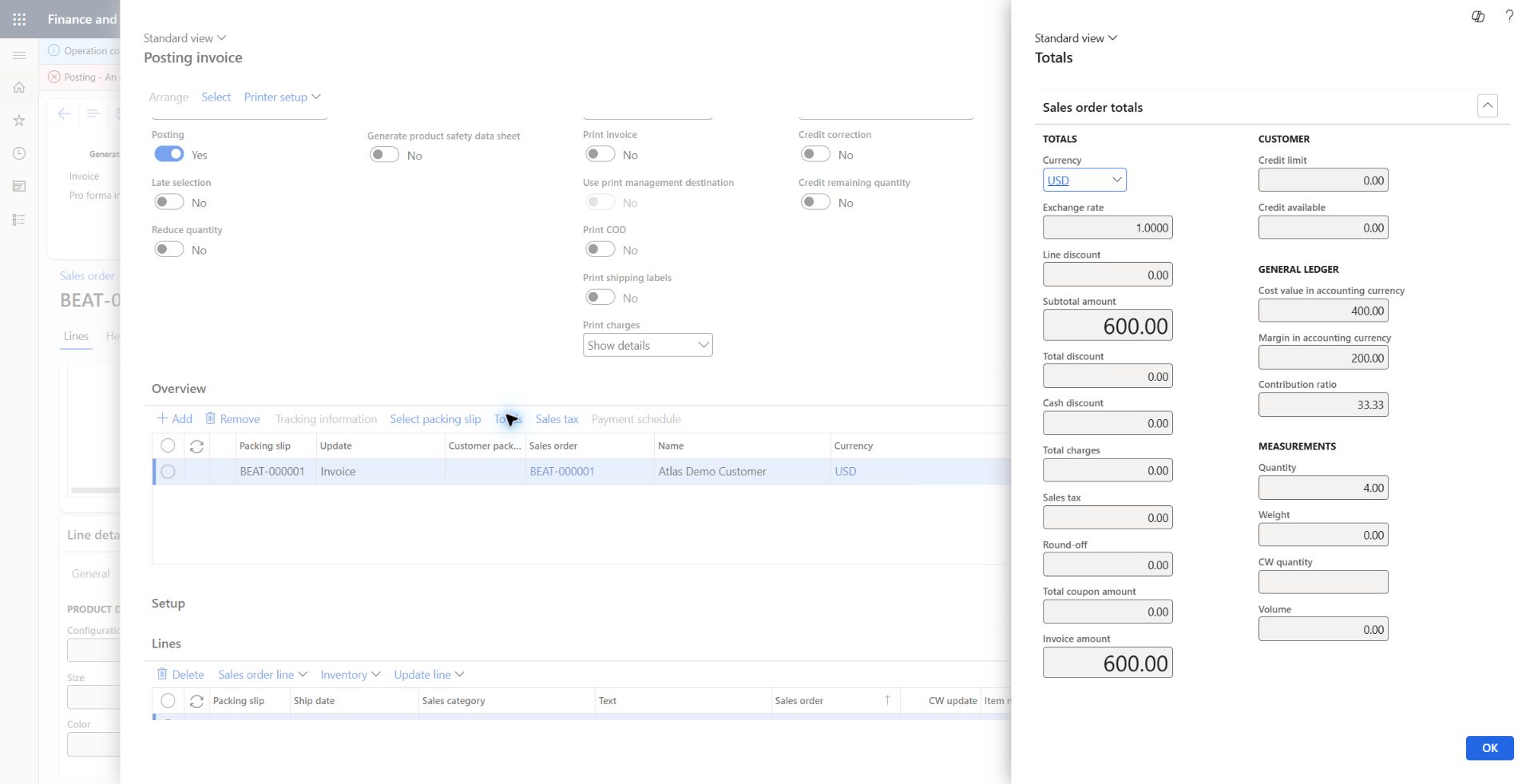
Task: Click the Help question mark icon
Action: tap(1509, 16)
